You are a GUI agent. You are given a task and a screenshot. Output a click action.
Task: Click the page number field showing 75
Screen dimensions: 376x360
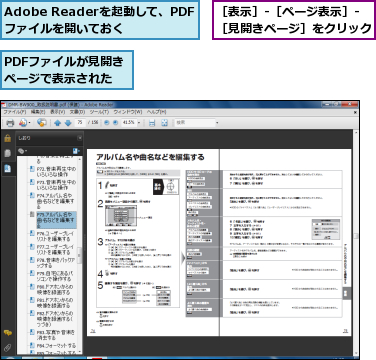[80, 123]
